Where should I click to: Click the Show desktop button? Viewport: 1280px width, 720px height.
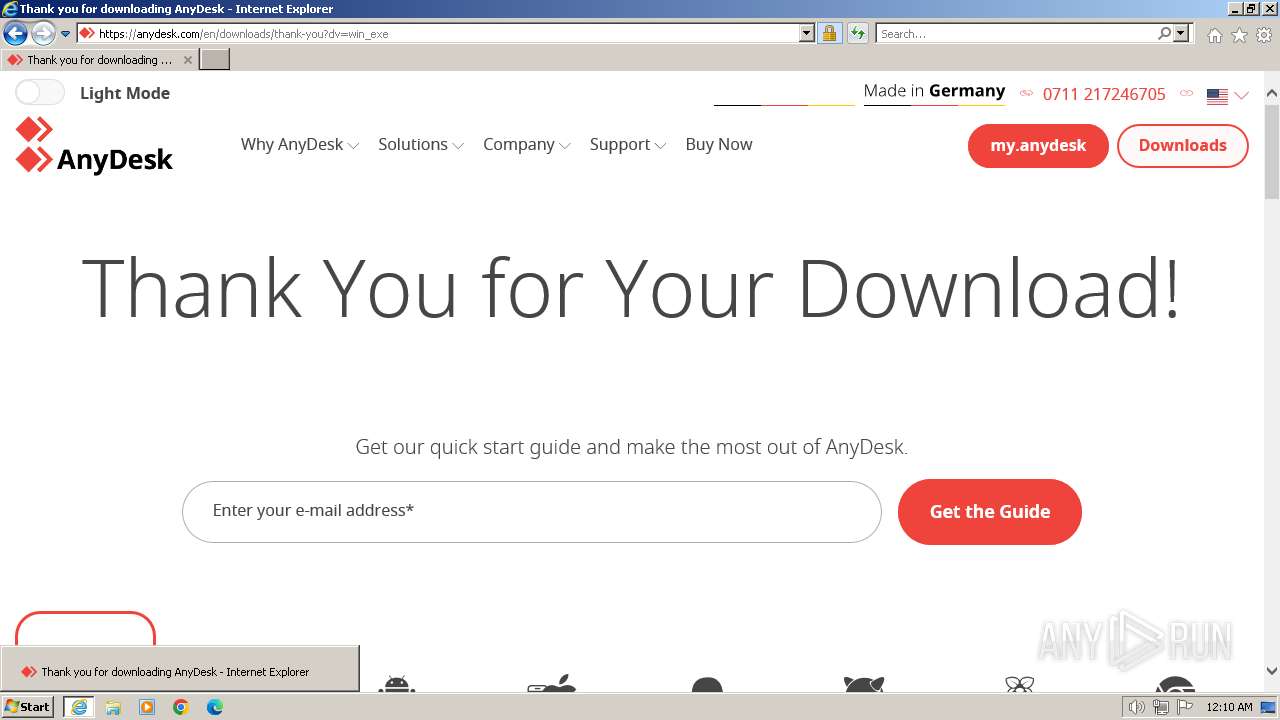(1269, 707)
